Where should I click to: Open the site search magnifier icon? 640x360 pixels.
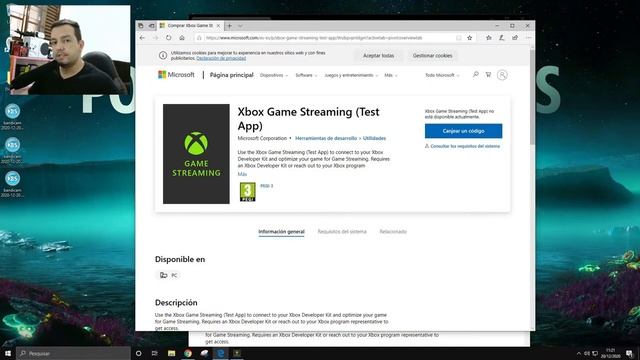coord(476,75)
